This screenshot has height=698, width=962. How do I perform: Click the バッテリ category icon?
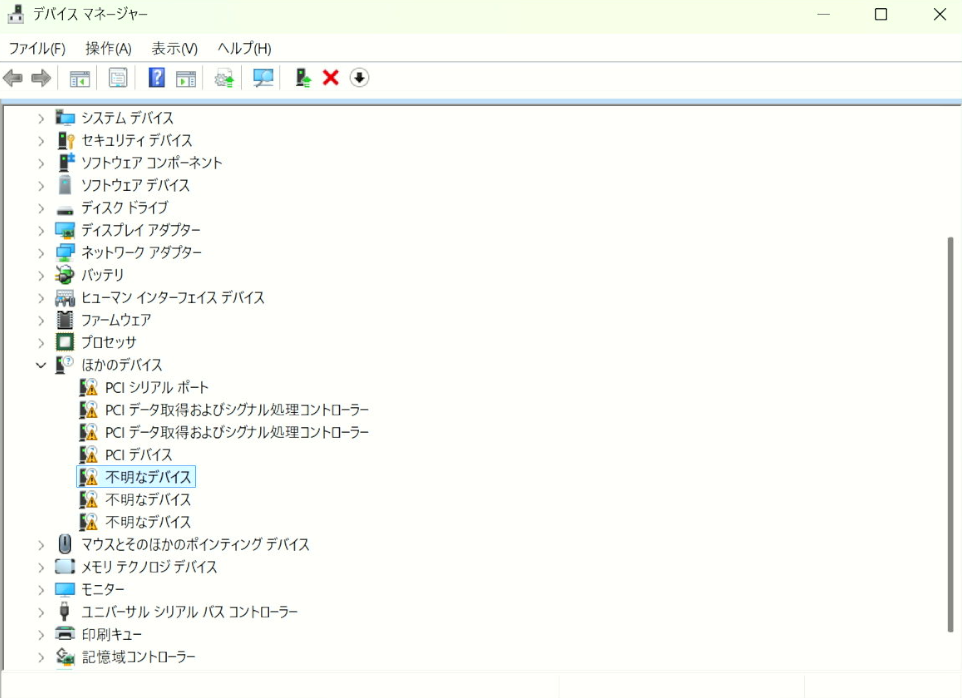pos(64,275)
